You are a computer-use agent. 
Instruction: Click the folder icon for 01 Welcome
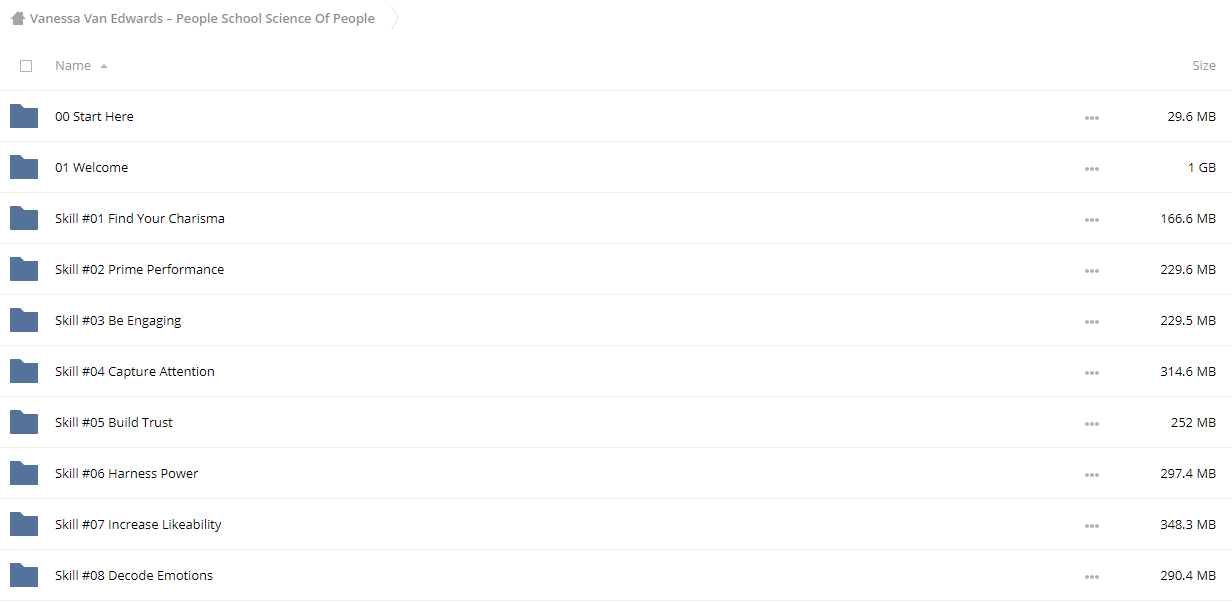point(24,167)
